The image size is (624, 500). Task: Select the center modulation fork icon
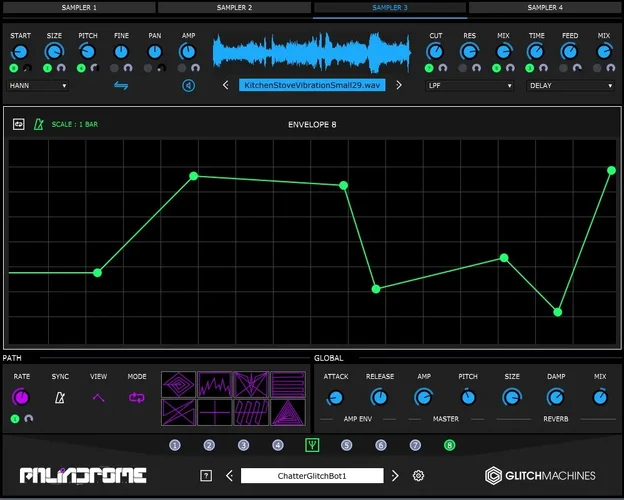tap(312, 445)
